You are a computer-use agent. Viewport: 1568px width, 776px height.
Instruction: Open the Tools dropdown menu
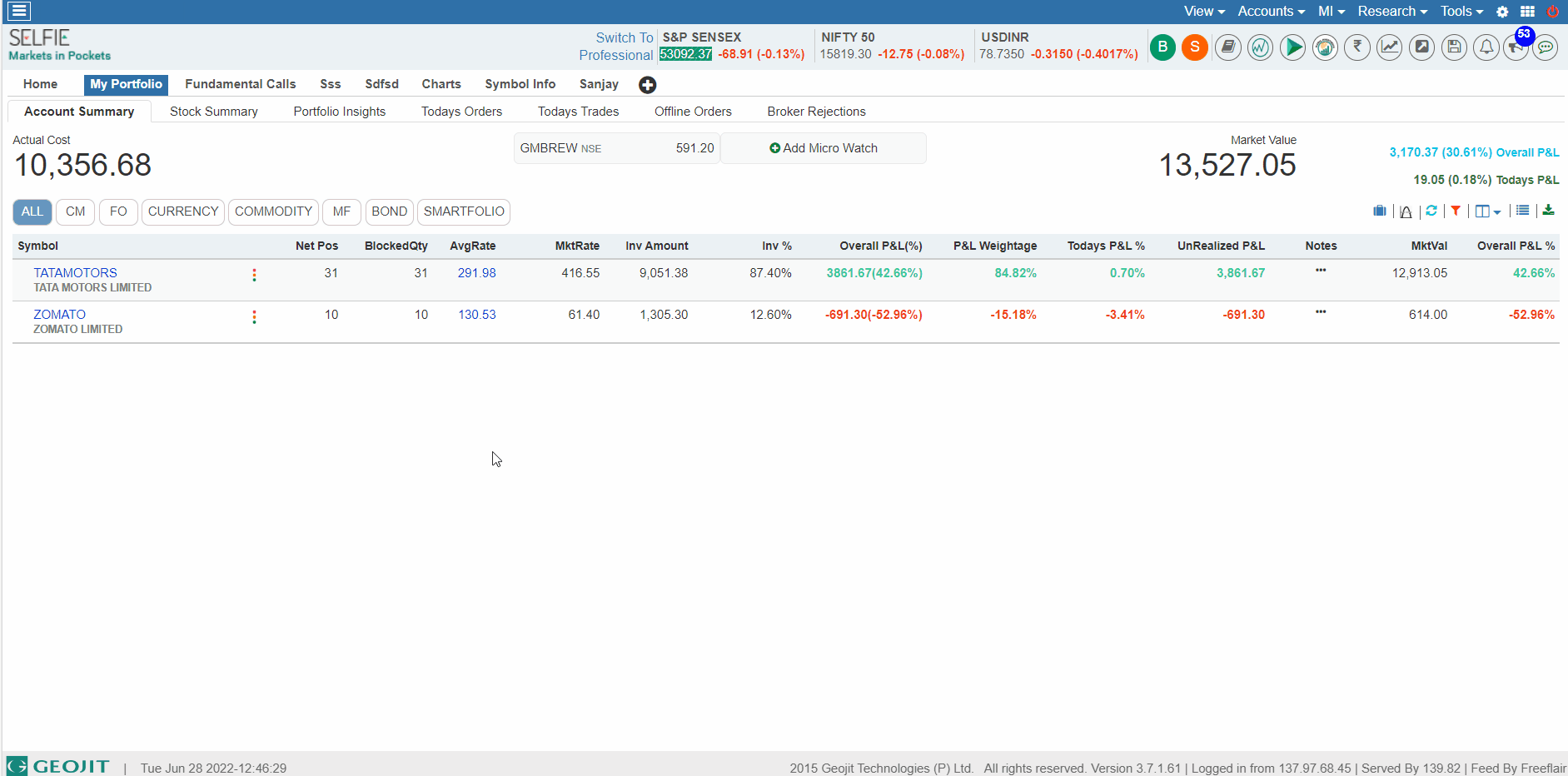[1461, 11]
